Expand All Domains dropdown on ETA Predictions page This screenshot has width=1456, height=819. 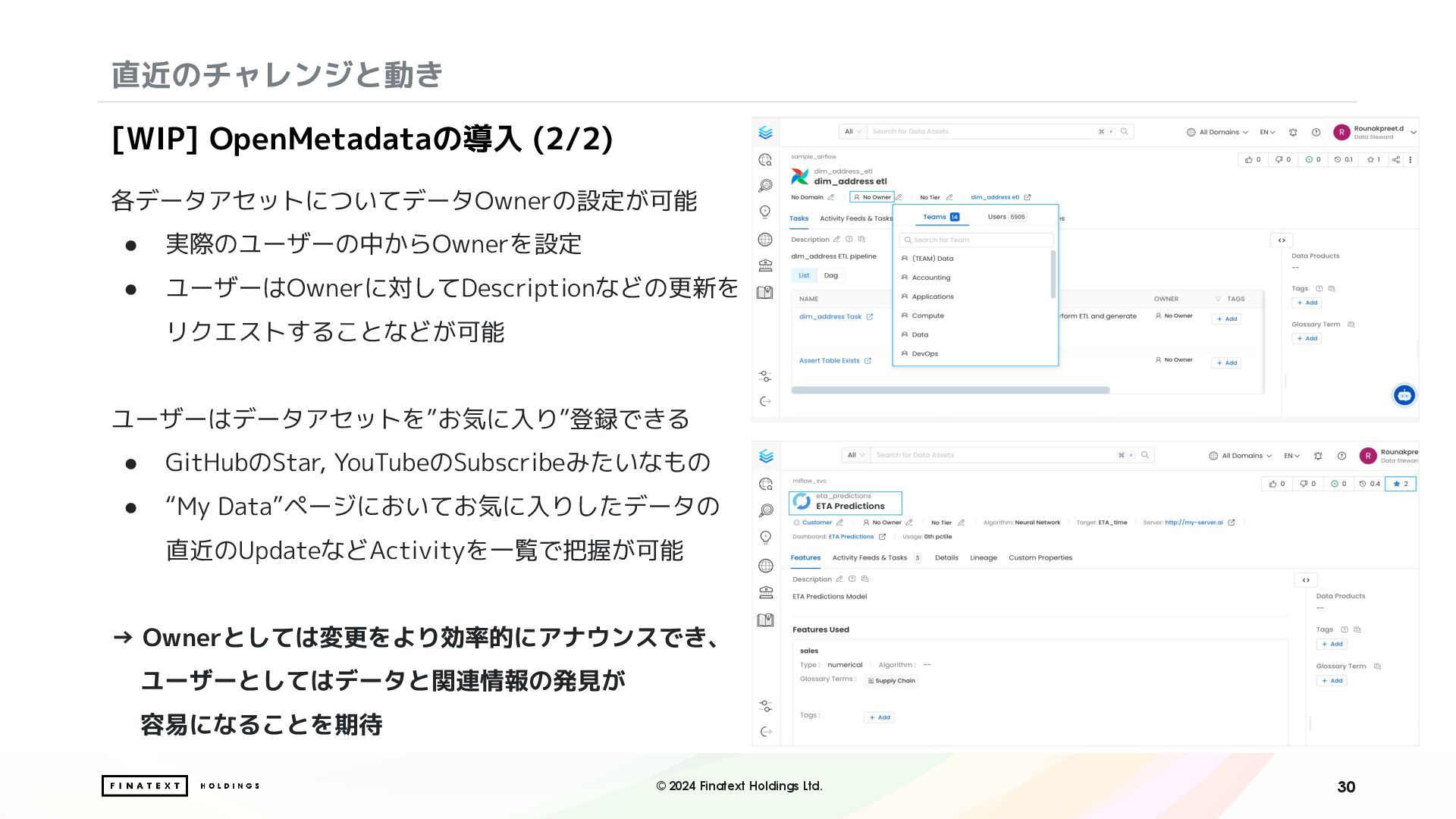click(1240, 456)
